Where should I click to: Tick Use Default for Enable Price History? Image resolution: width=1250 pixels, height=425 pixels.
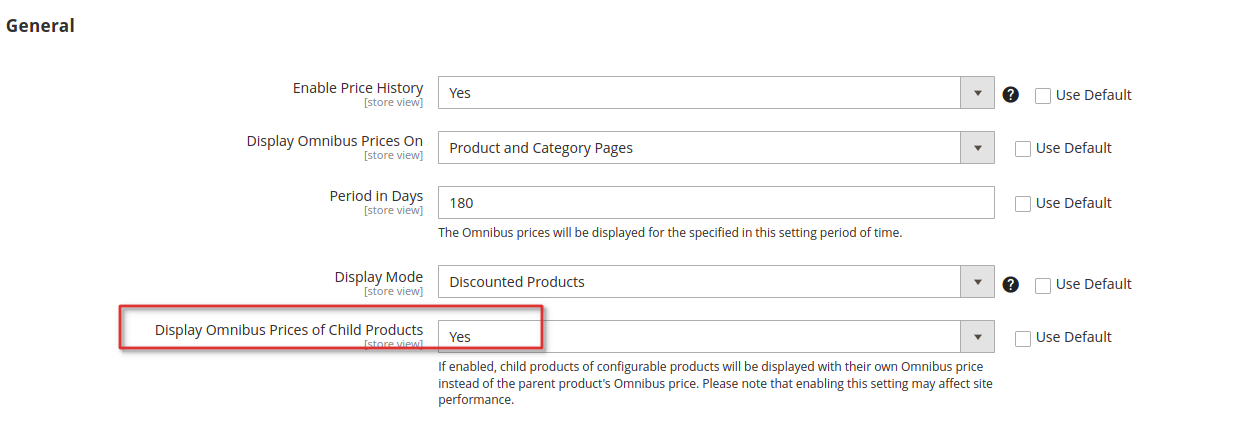pos(1043,96)
